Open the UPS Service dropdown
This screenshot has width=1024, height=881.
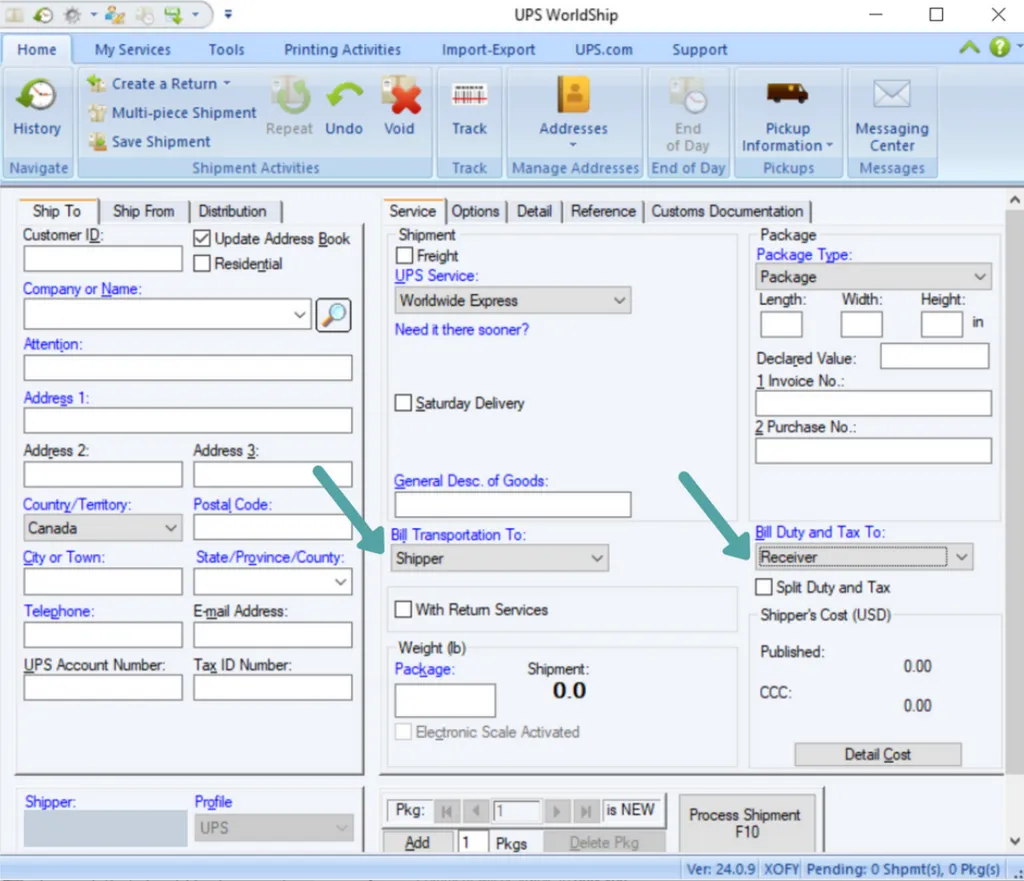click(x=512, y=300)
